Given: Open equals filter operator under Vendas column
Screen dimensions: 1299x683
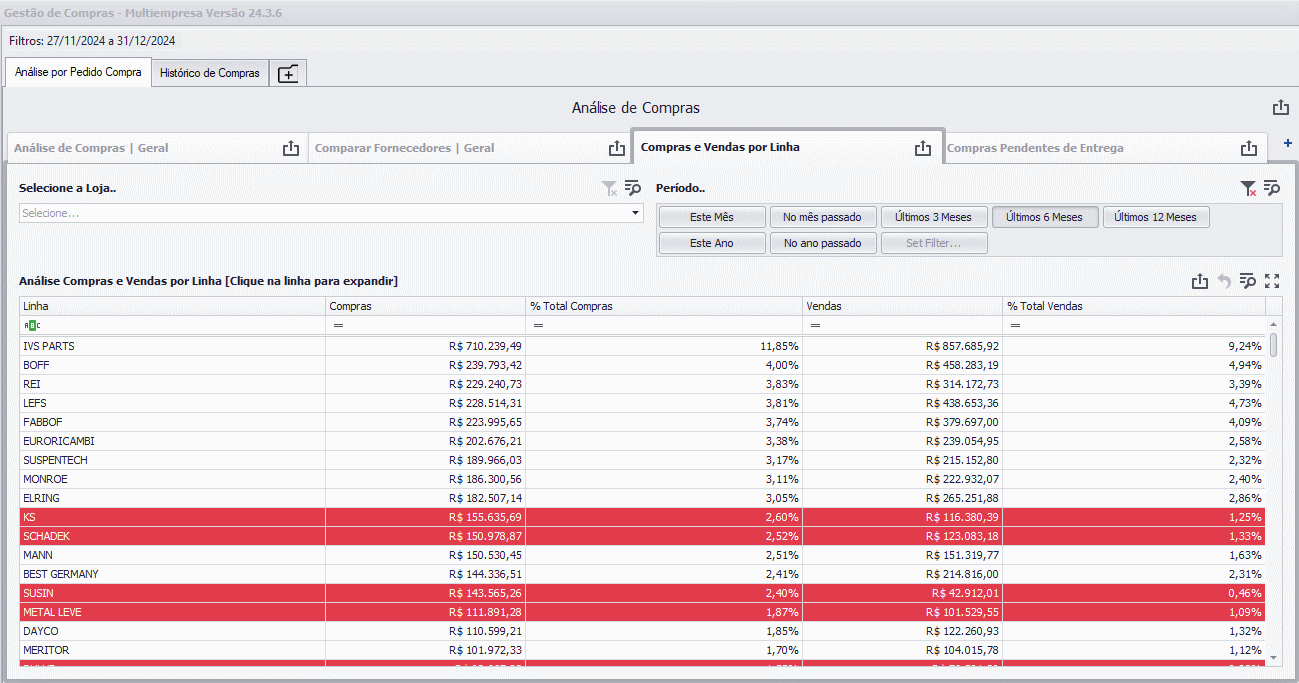Looking at the screenshot, I should 815,326.
